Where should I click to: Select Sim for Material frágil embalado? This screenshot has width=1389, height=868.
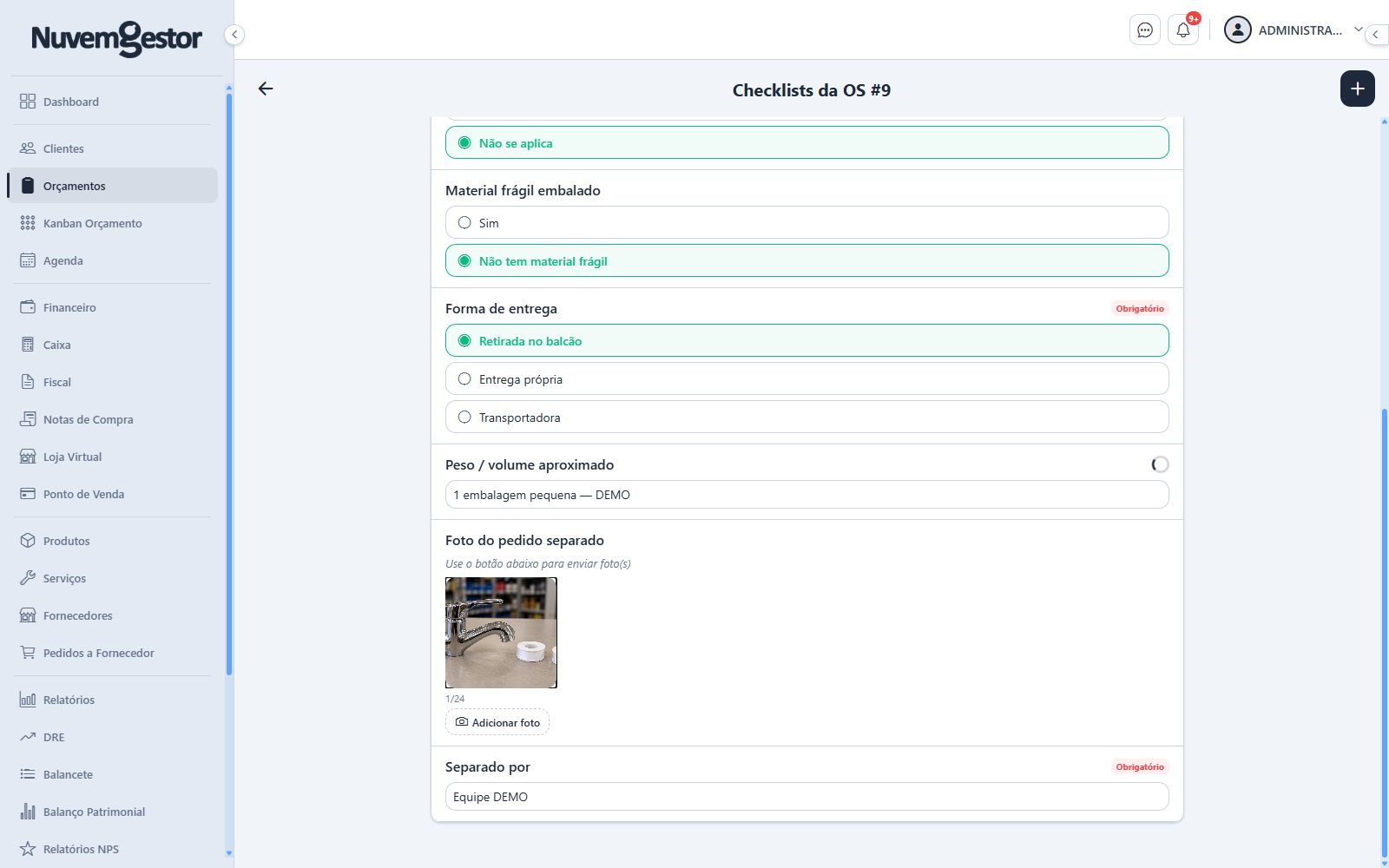[806, 222]
